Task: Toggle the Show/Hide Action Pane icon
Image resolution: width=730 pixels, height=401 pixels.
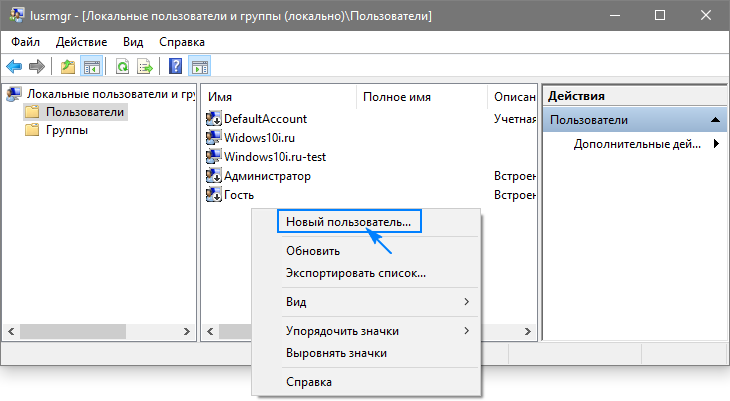Action: click(199, 67)
